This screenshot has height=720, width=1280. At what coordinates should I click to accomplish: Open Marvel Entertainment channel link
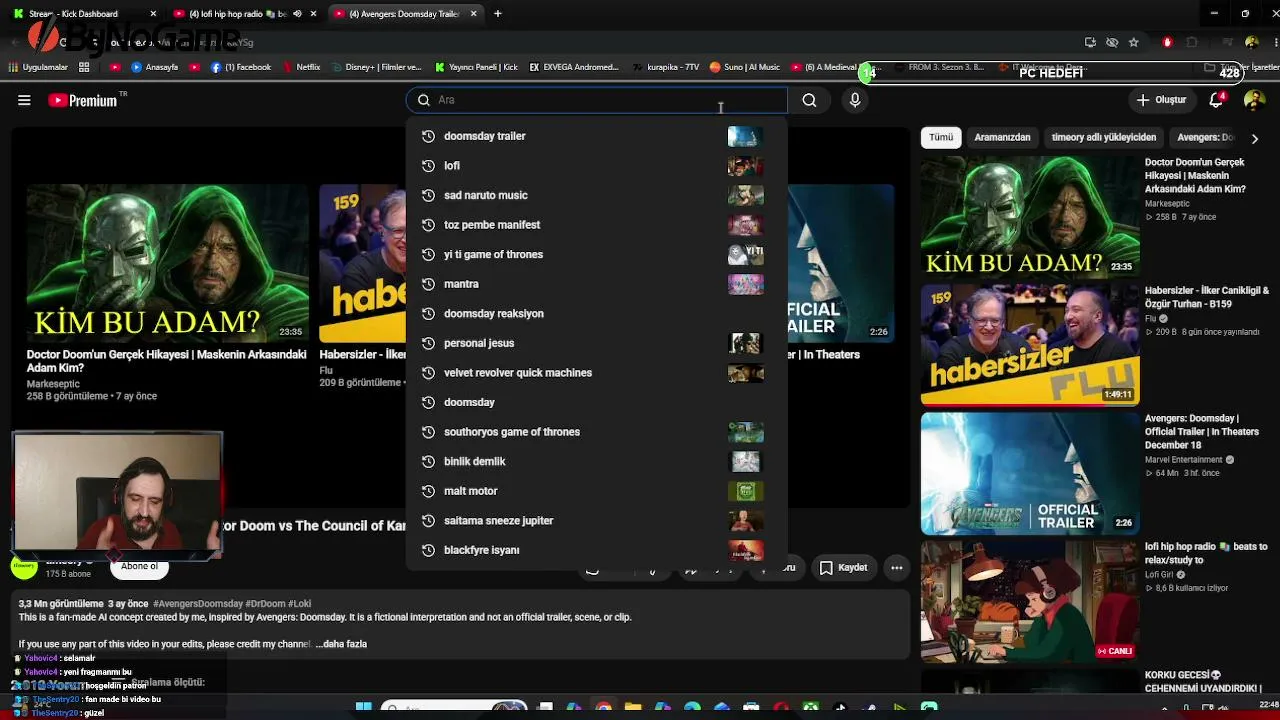(x=1184, y=460)
